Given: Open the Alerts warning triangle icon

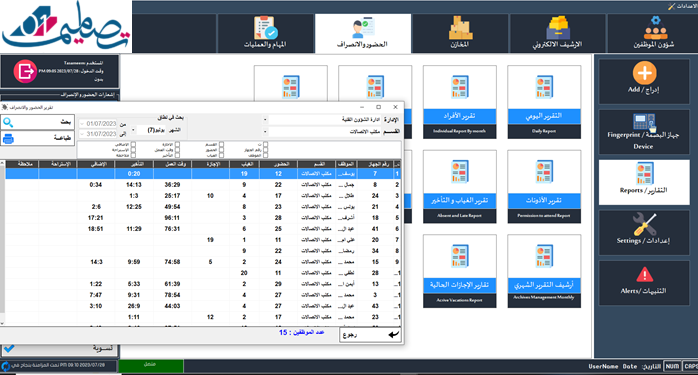Looking at the screenshot, I should click(x=644, y=275).
